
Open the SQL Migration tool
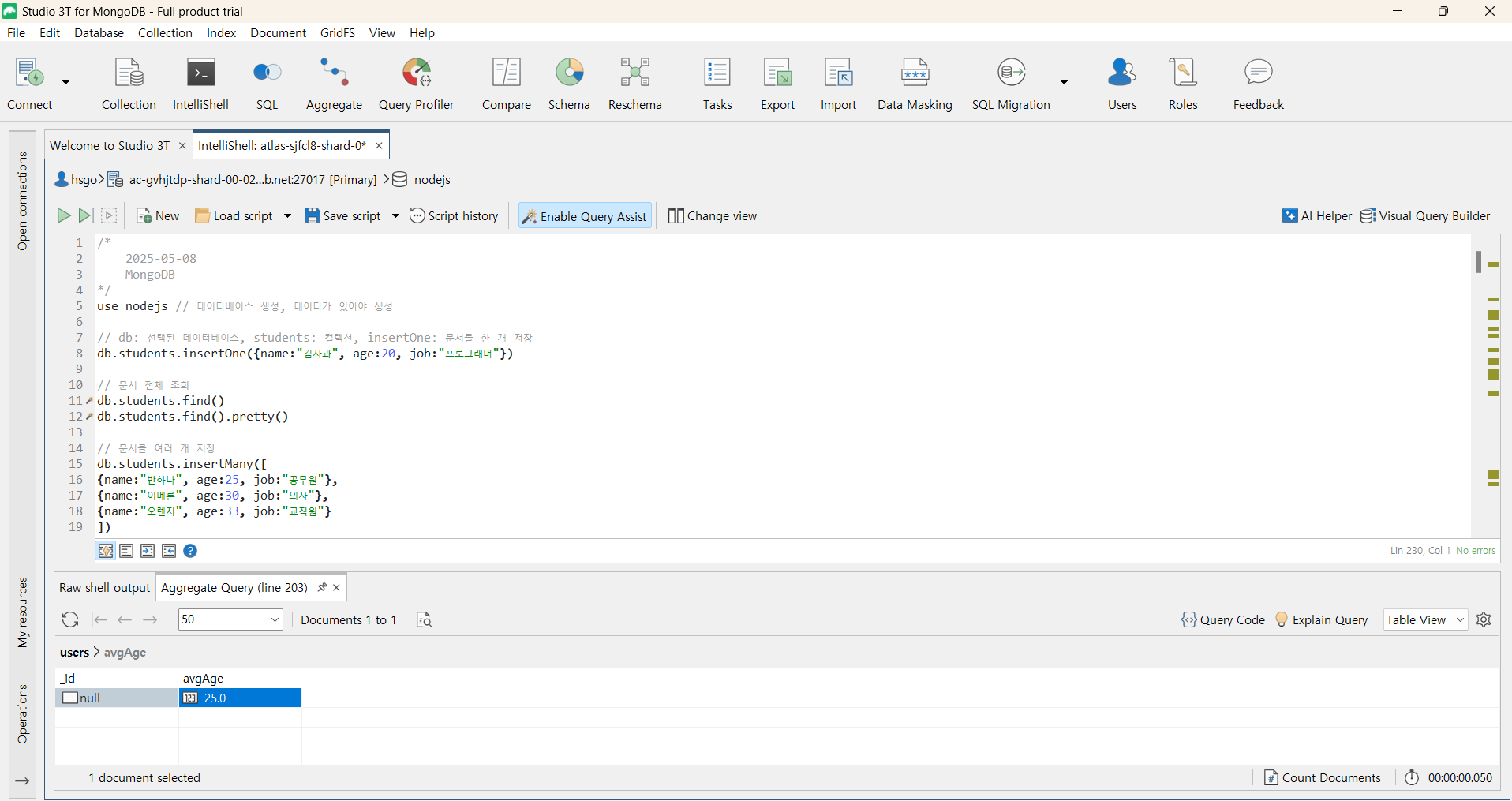coord(1011,83)
